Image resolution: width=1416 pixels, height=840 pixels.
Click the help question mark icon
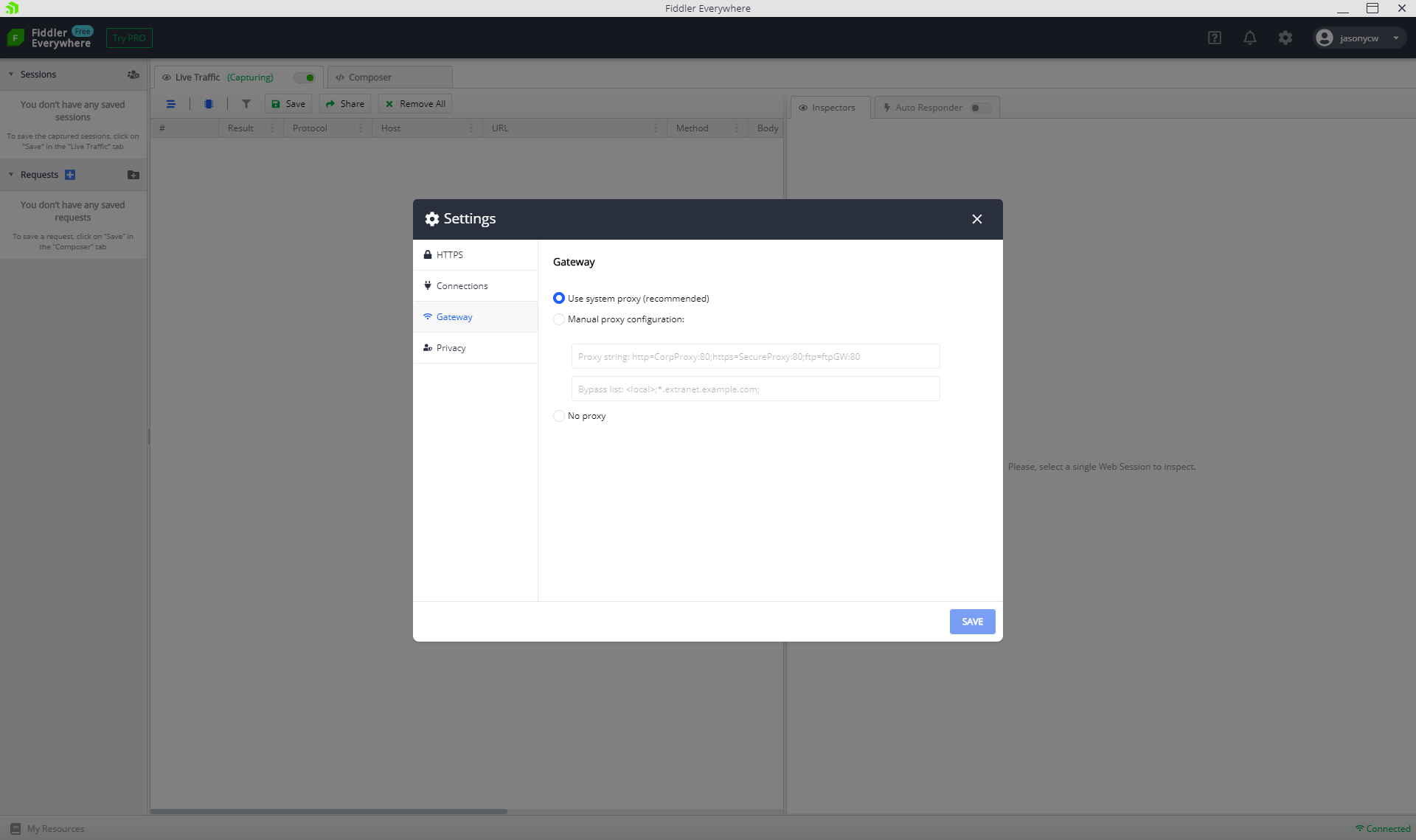(x=1214, y=38)
